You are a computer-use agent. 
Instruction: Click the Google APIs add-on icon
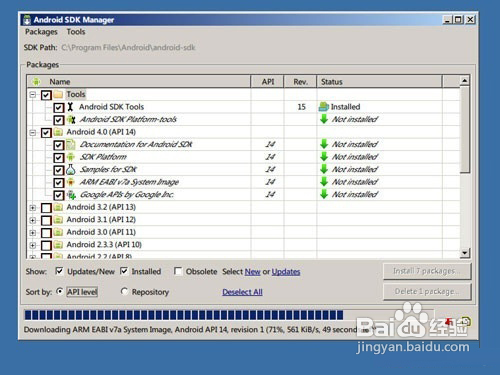[71, 194]
